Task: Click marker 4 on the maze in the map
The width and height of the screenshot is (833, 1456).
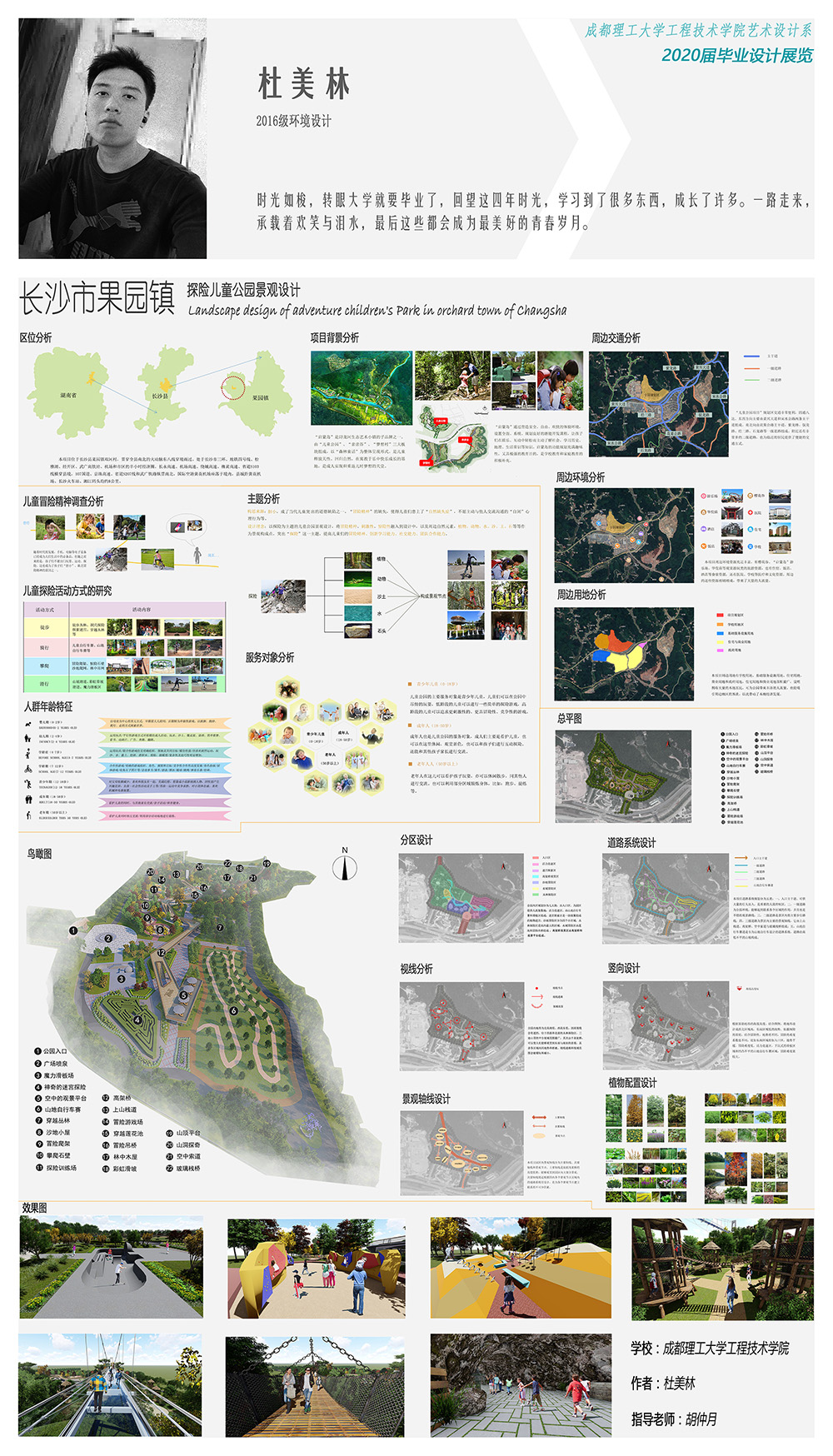Action: (138, 1019)
